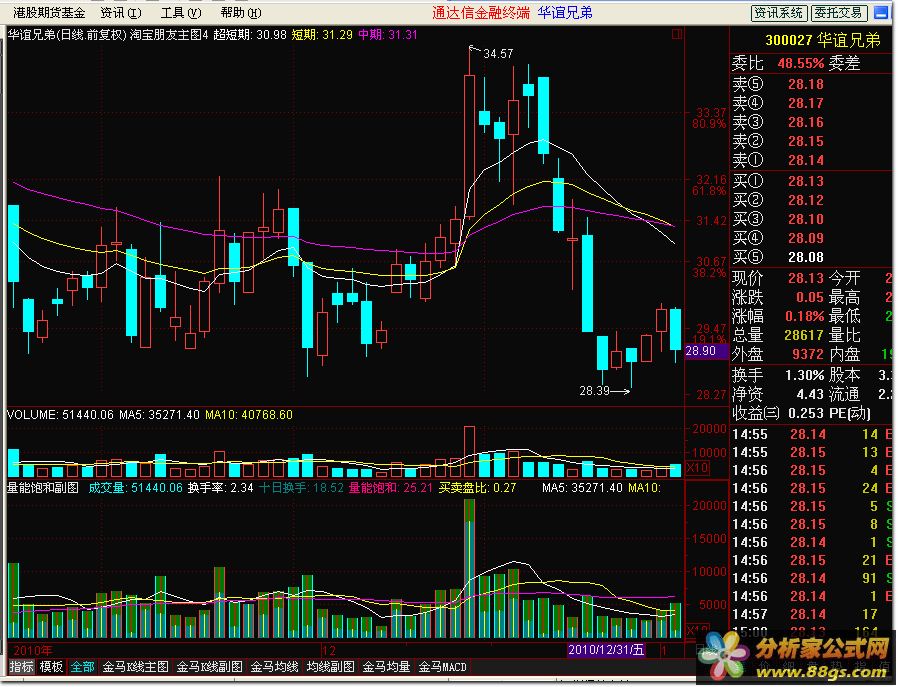
Task: Open the 资讯(I) menu
Action: [121, 13]
